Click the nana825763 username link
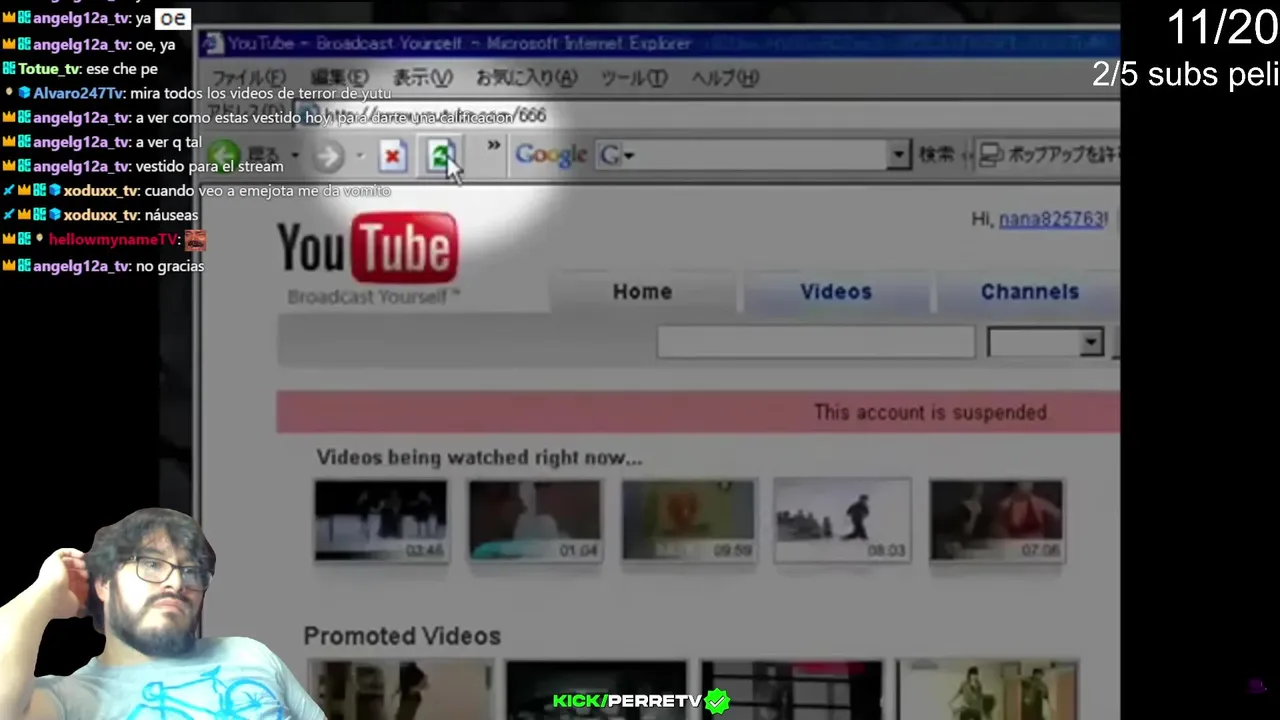Screen dimensions: 1280x720 1051,219
